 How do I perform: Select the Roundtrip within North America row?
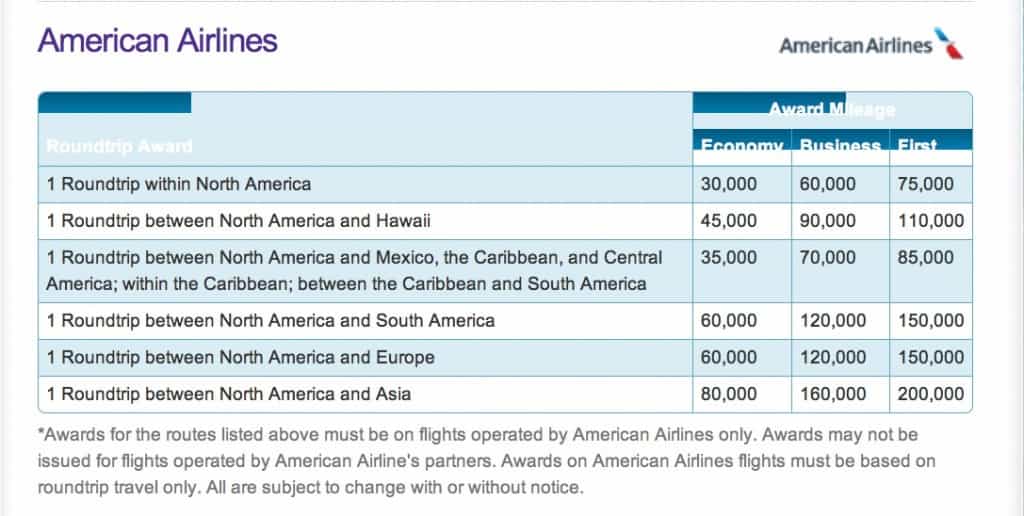pyautogui.click(x=505, y=184)
